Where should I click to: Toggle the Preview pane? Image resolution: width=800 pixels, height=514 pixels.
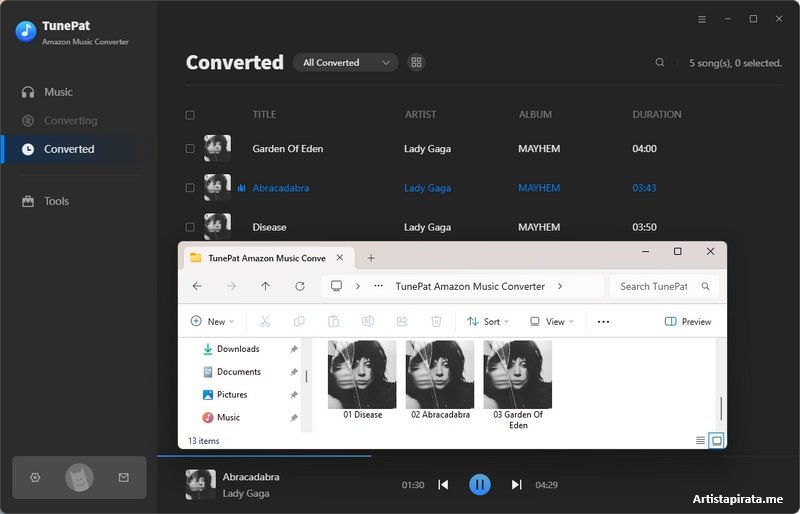click(x=688, y=322)
